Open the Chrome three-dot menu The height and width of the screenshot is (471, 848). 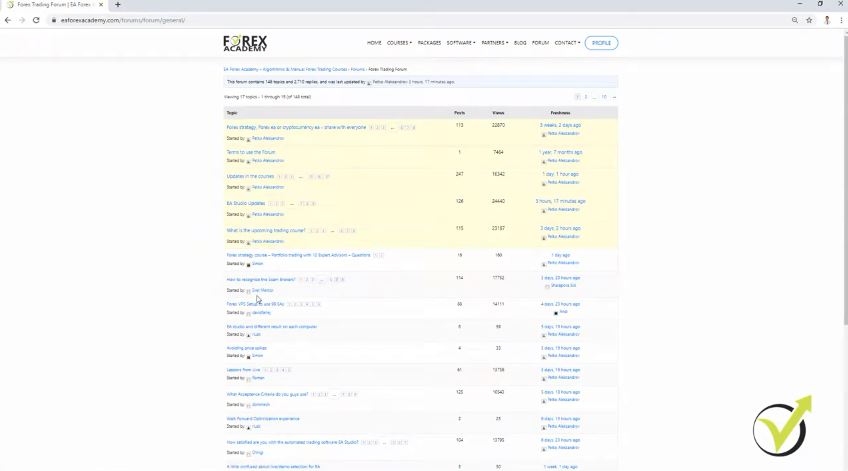coord(840,20)
